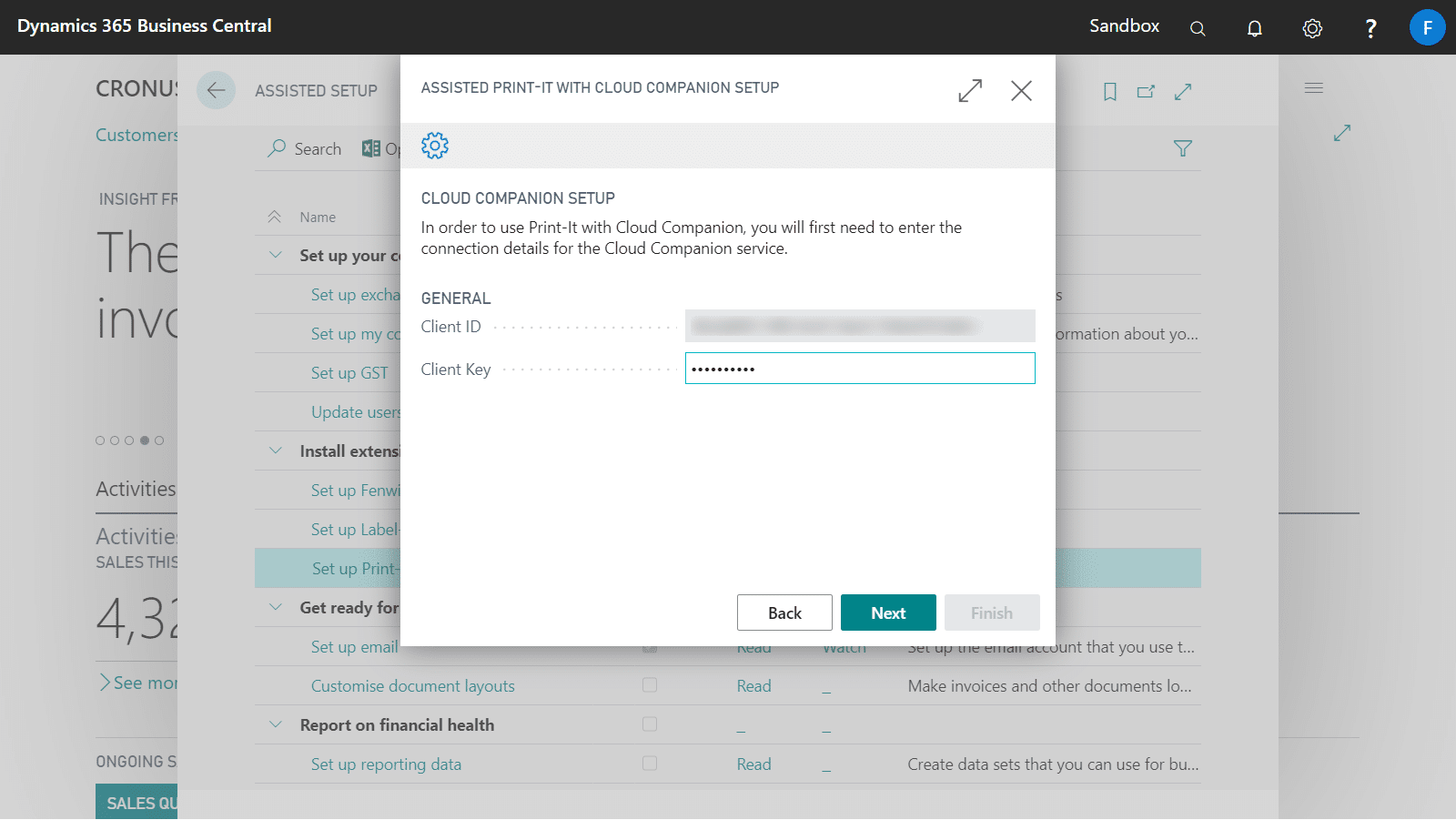Maximize the Assisted Setup page
Image resolution: width=1456 pixels, height=820 pixels.
point(1183,91)
